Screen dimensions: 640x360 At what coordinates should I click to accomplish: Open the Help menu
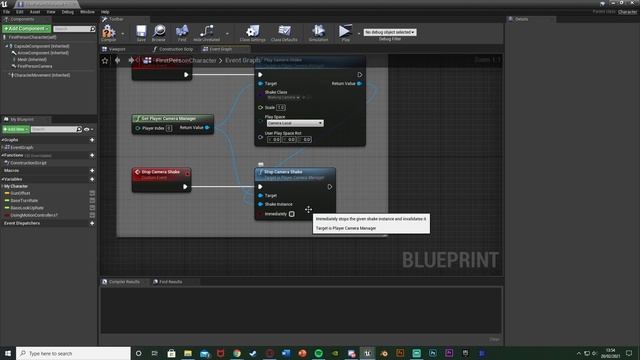pos(105,12)
